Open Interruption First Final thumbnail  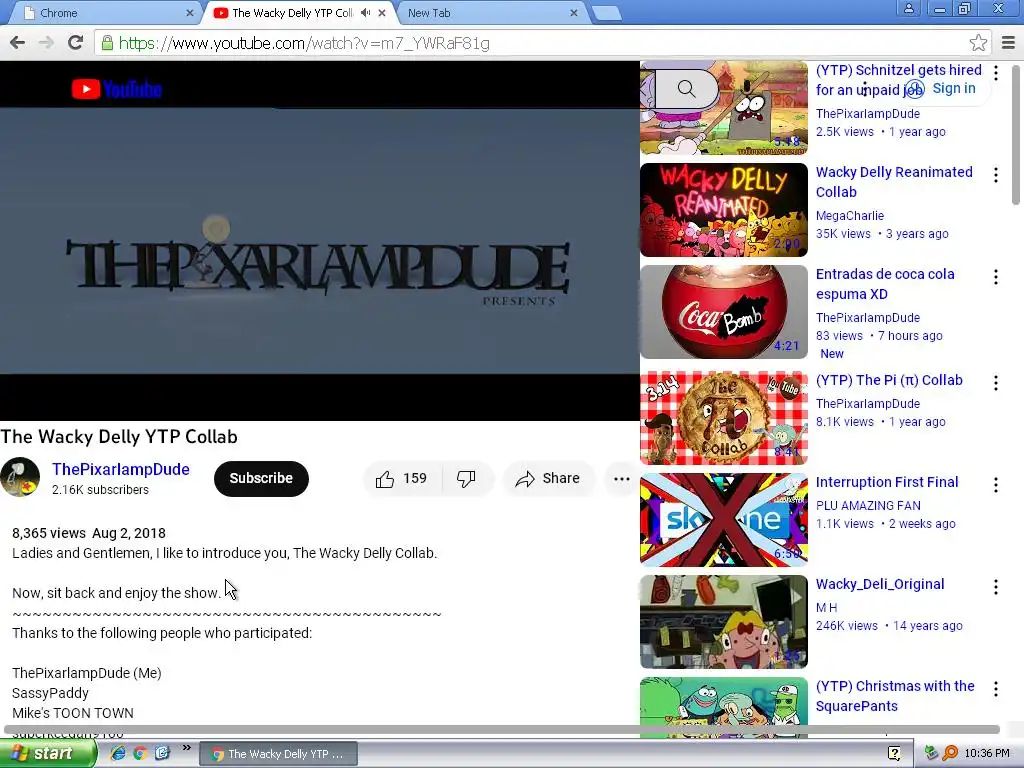pos(724,519)
